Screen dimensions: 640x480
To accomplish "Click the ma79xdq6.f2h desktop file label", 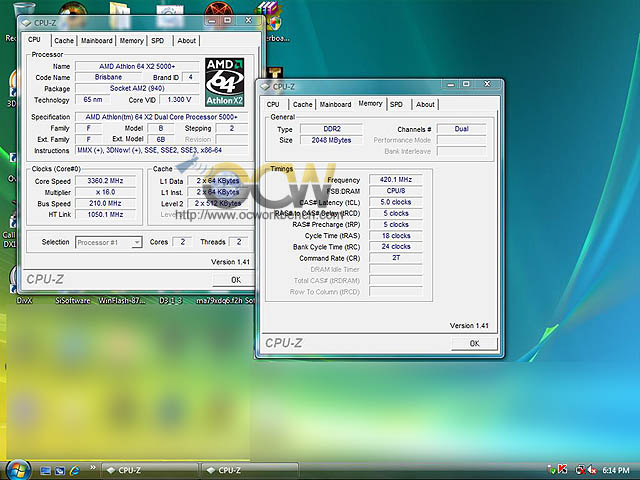I will coord(220,301).
